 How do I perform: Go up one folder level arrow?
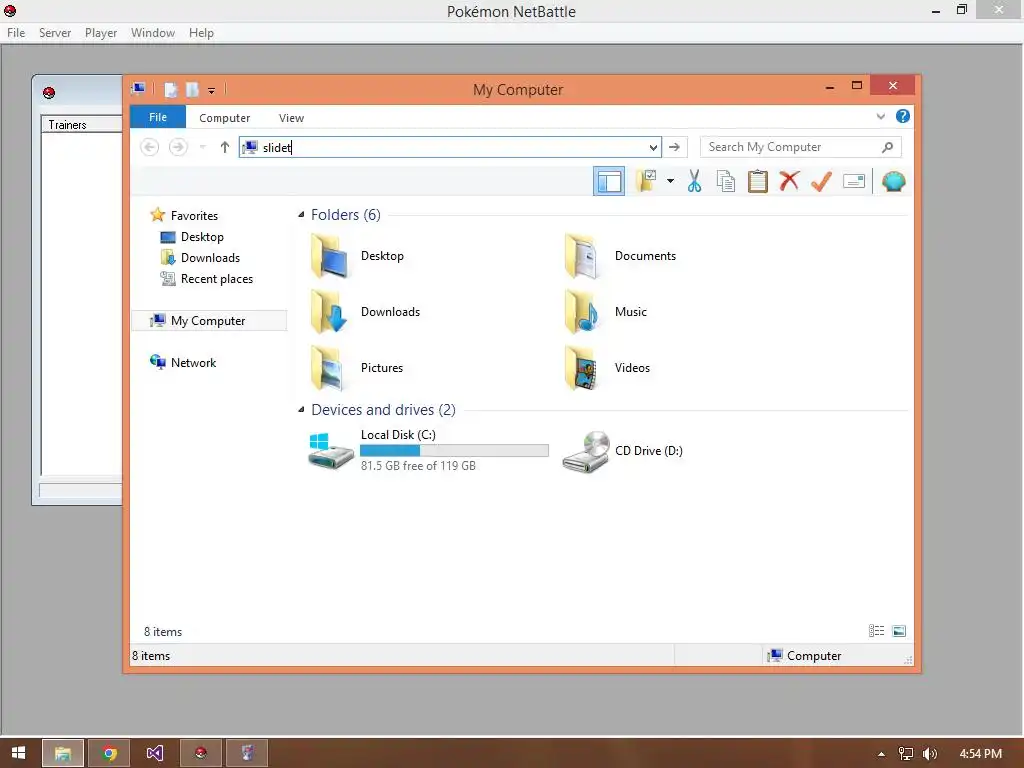coord(225,147)
